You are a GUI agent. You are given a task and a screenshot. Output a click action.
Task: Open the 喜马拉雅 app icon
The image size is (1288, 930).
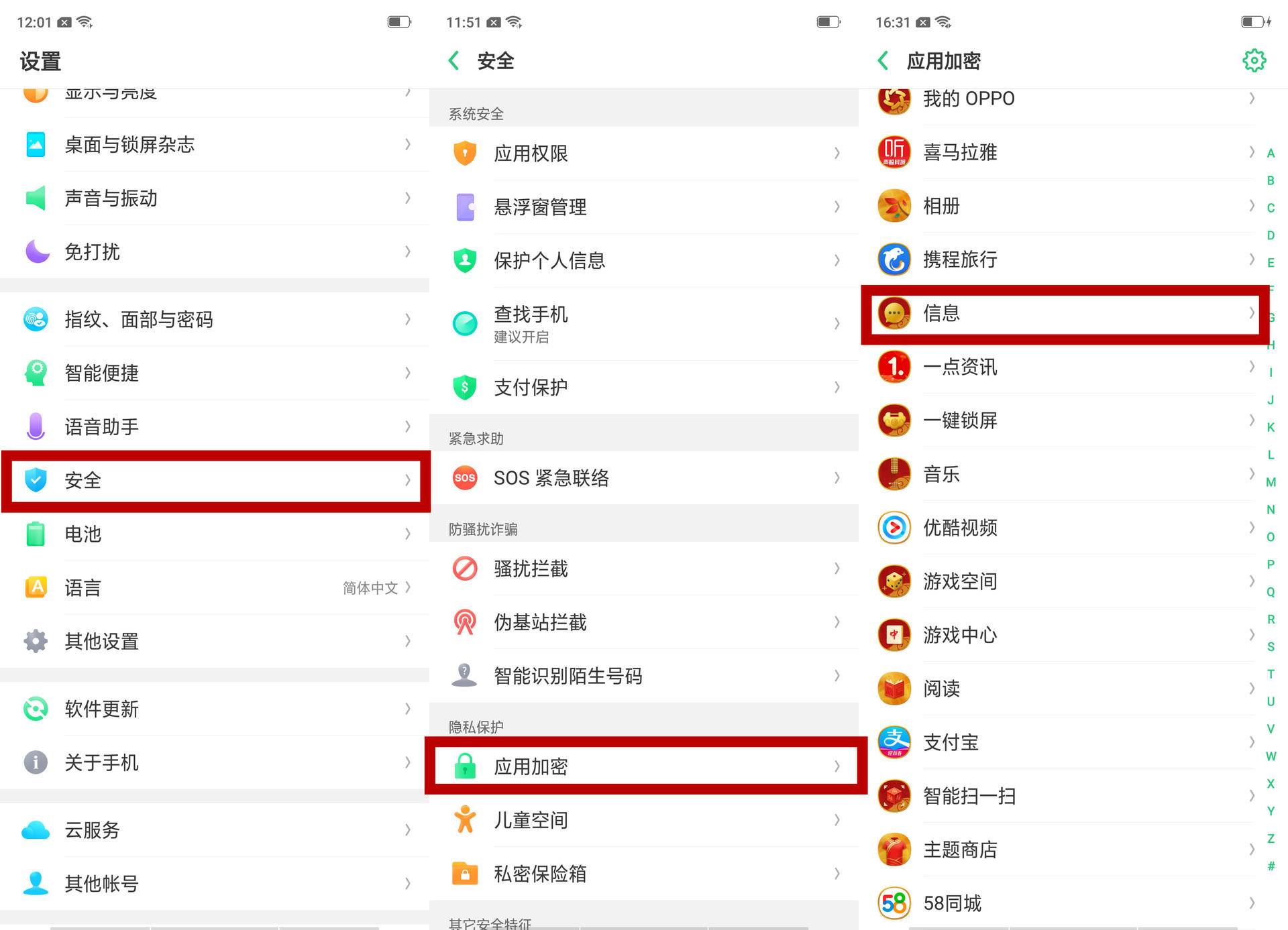(x=894, y=152)
